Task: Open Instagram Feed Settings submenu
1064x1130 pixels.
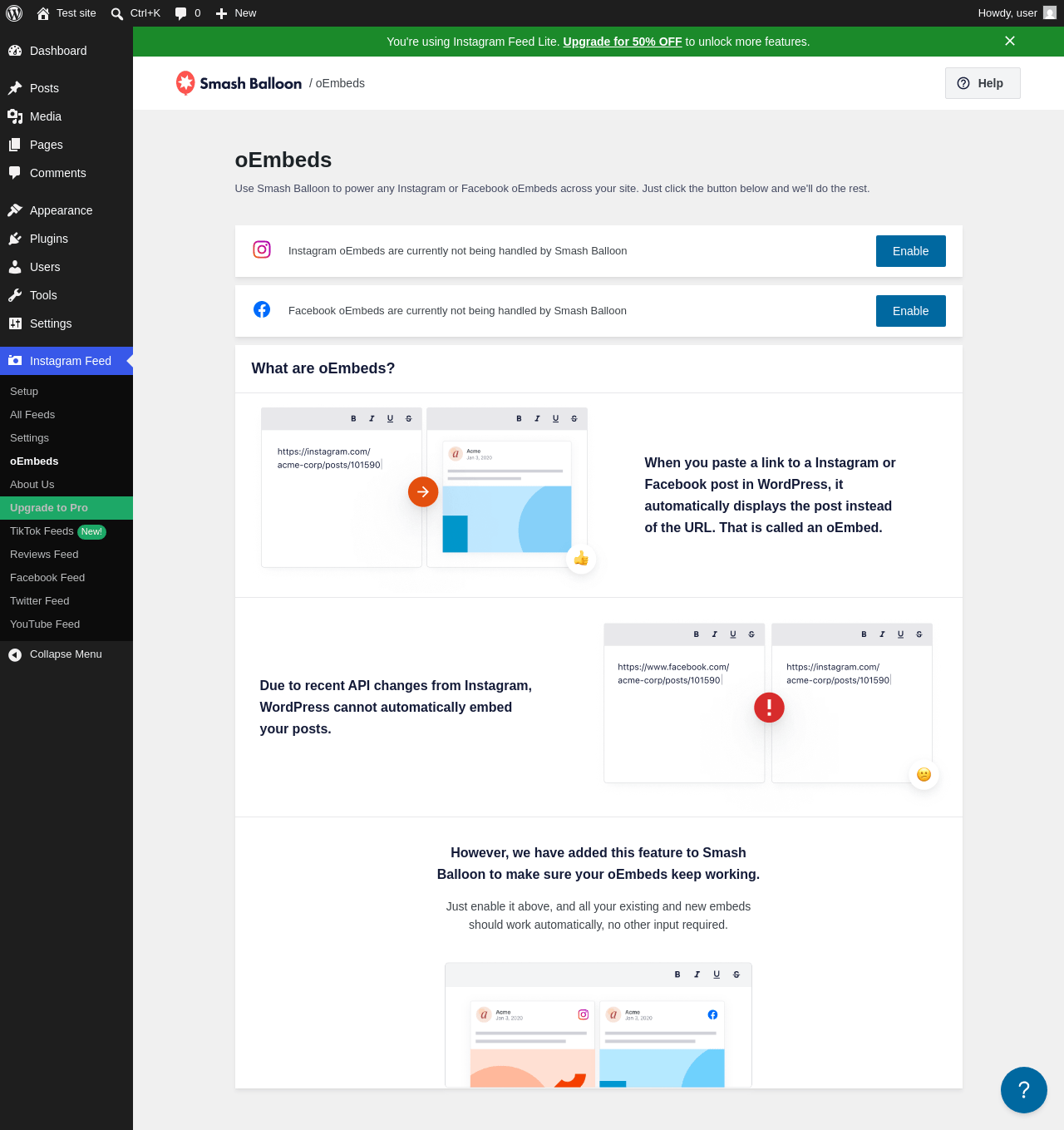Action: click(x=66, y=438)
